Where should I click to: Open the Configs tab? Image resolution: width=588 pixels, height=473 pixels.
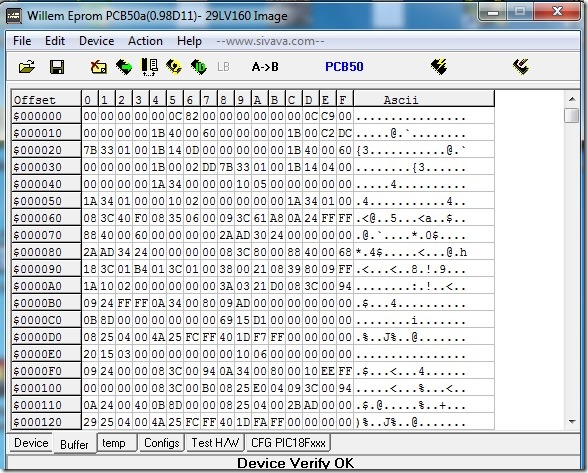coord(162,443)
